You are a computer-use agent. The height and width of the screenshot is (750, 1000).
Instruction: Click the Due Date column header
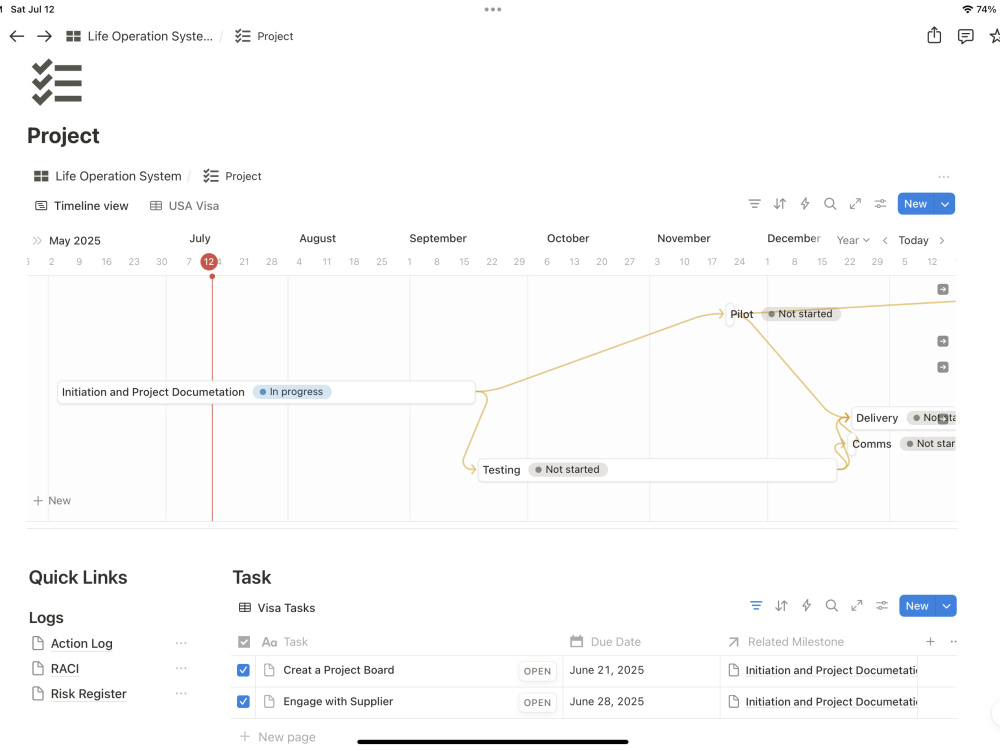[605, 642]
